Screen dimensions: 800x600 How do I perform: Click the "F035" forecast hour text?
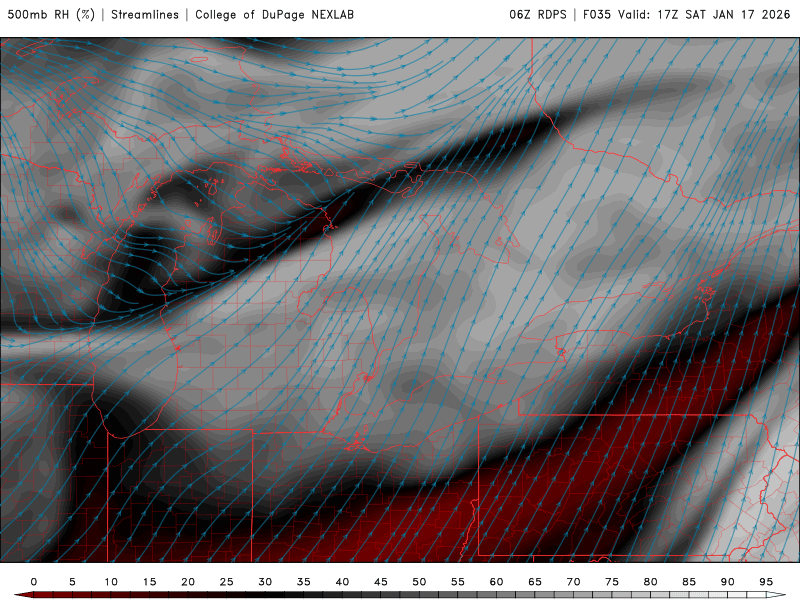click(597, 15)
